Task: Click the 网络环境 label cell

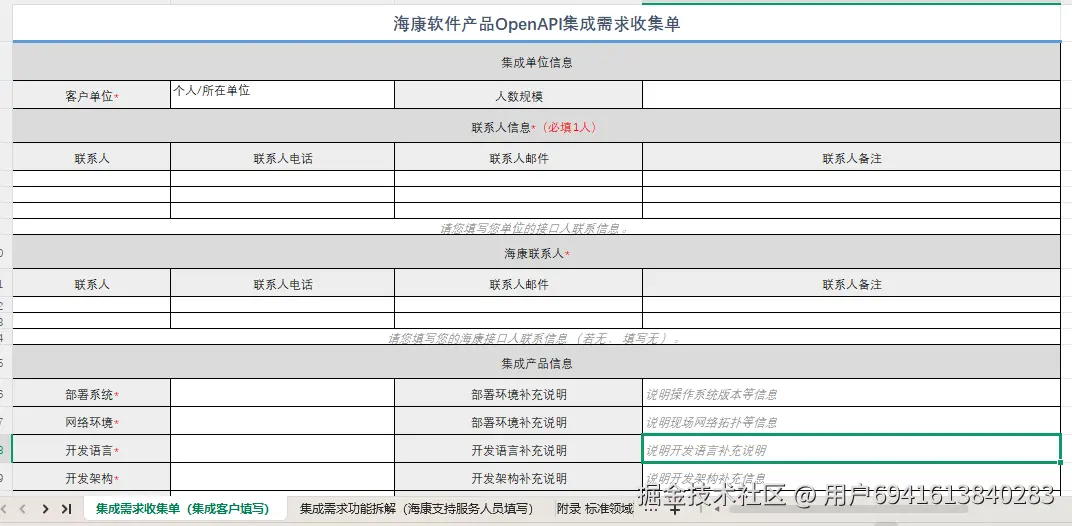Action: (x=92, y=422)
